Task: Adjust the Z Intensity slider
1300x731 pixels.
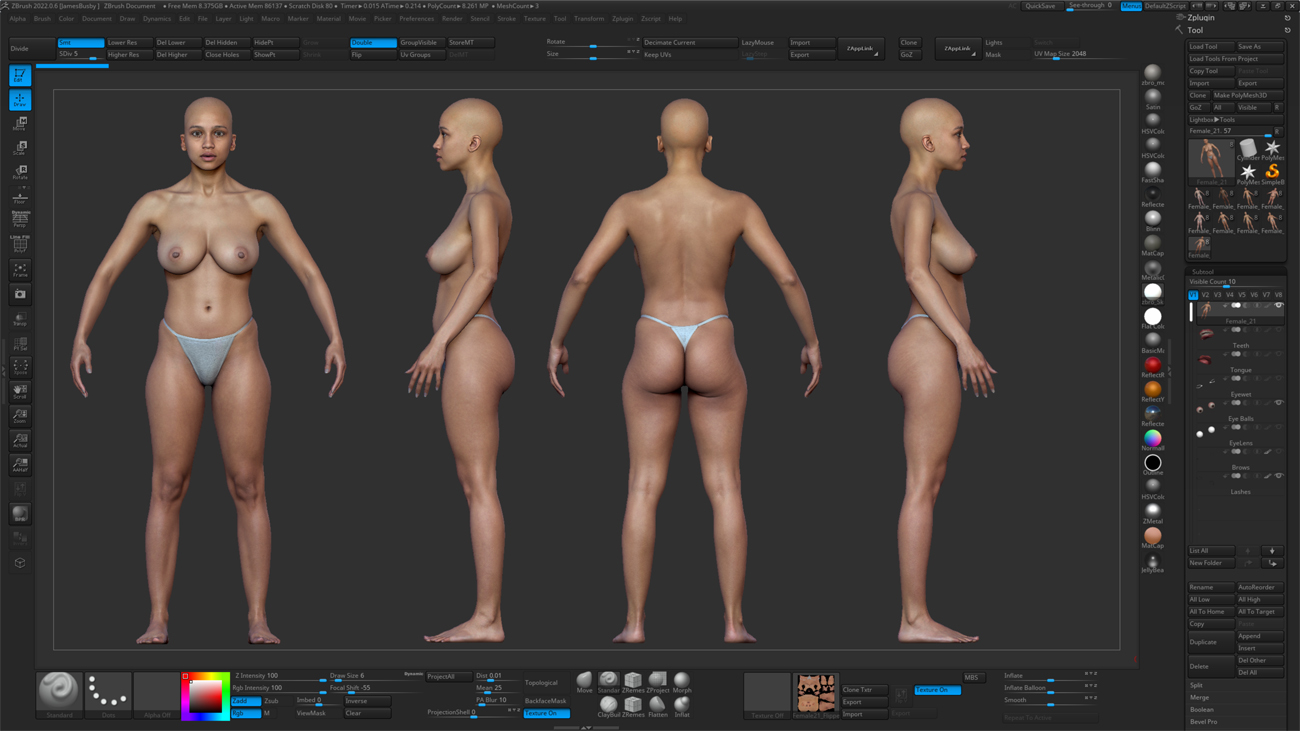Action: (x=280, y=676)
